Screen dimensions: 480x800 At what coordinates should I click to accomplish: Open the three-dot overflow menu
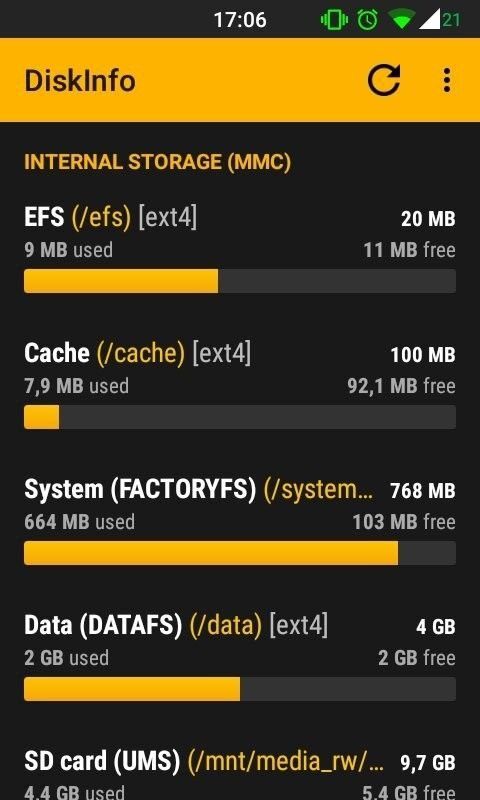[x=447, y=80]
